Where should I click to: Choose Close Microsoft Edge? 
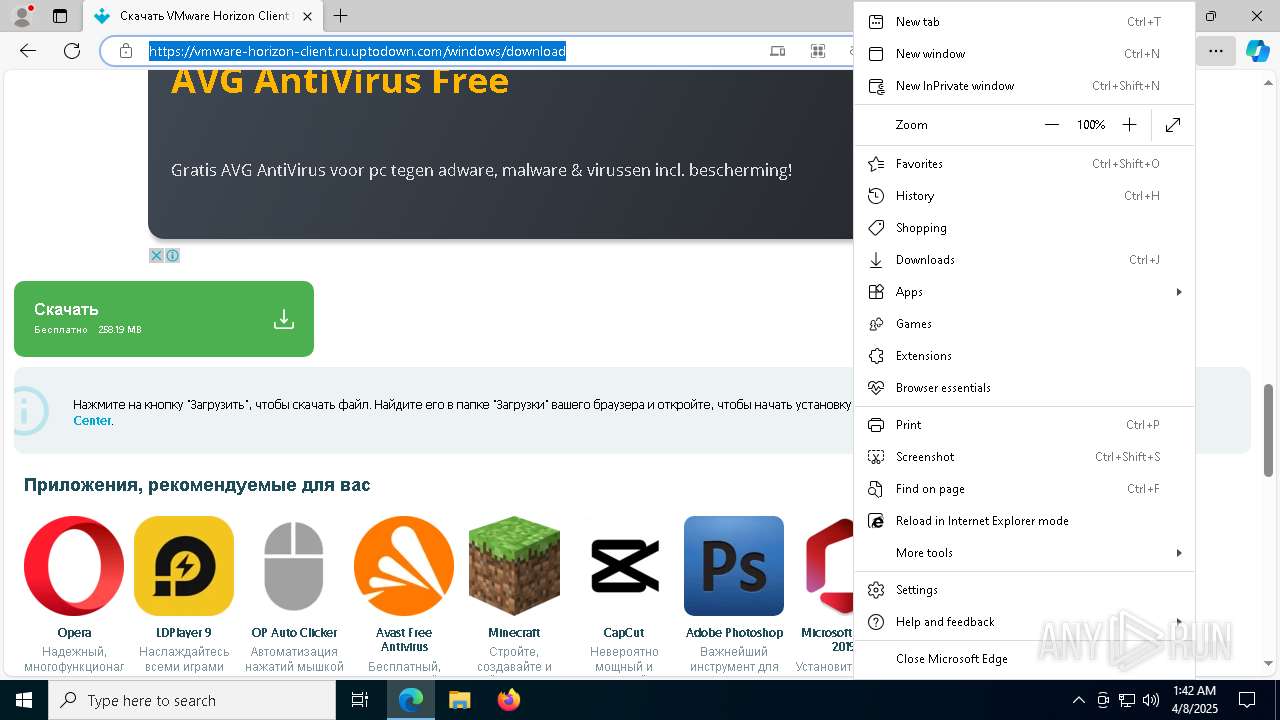(1024, 659)
